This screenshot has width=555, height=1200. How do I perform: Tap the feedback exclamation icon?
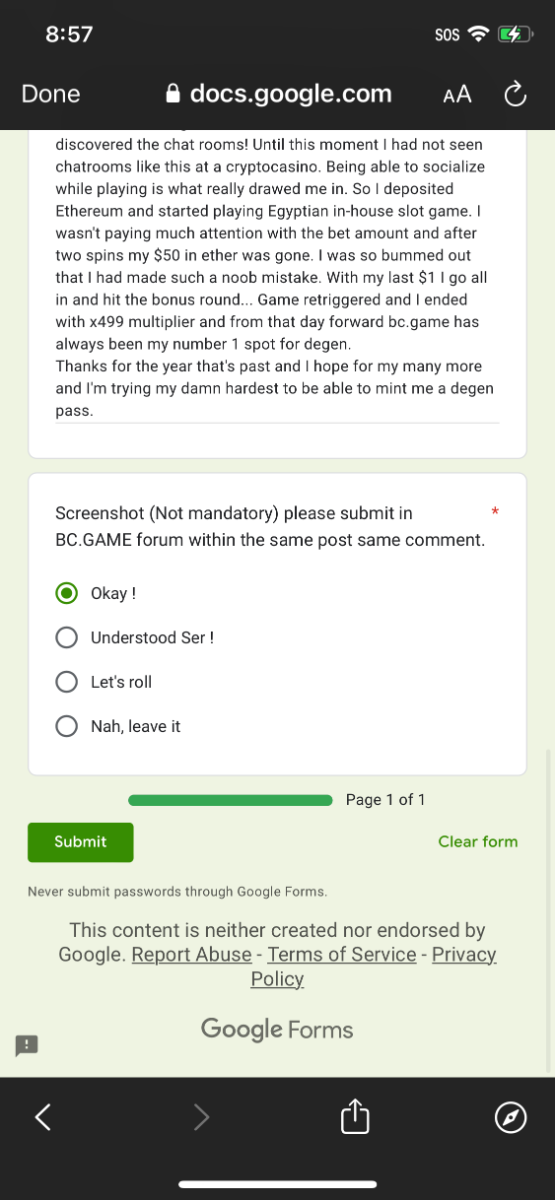click(x=26, y=1045)
